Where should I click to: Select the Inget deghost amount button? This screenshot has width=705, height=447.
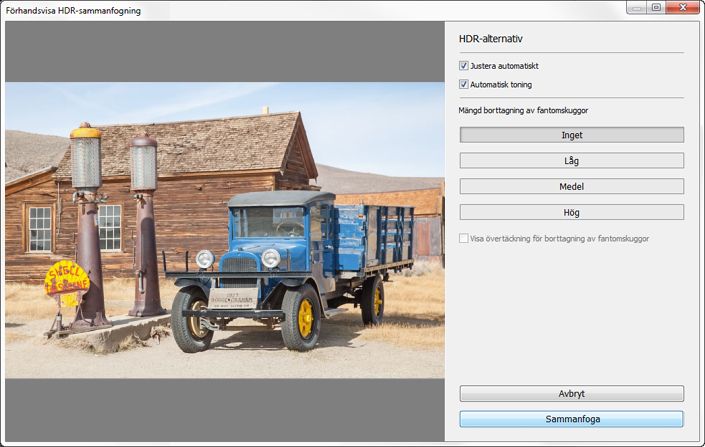[571, 135]
